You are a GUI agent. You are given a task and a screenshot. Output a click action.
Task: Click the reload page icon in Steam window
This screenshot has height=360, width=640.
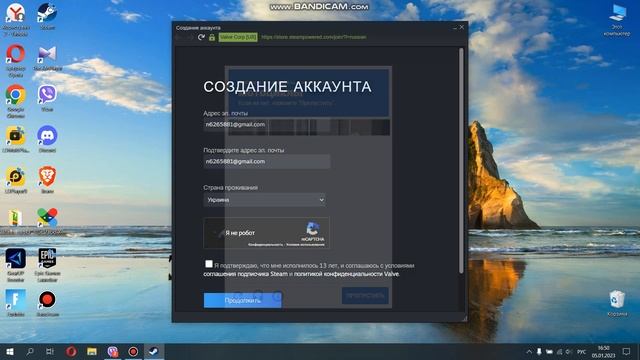tap(201, 37)
